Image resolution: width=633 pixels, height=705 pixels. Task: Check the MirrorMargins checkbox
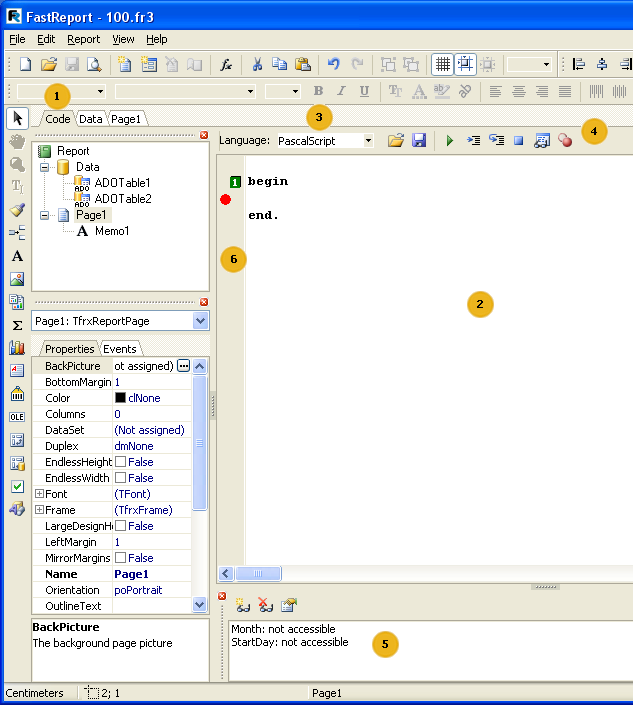coord(121,558)
